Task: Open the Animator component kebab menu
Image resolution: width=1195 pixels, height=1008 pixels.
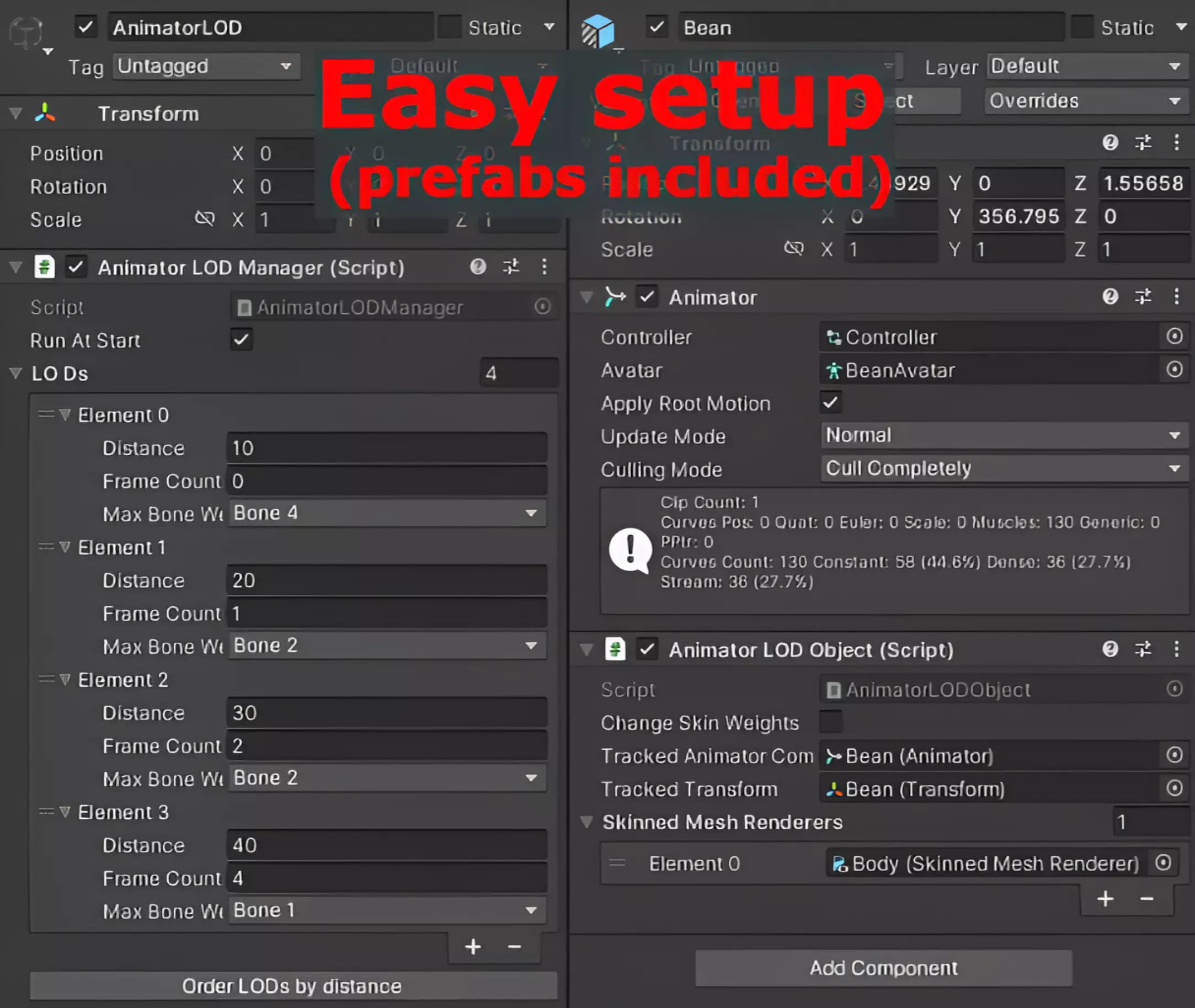Action: [x=1176, y=296]
